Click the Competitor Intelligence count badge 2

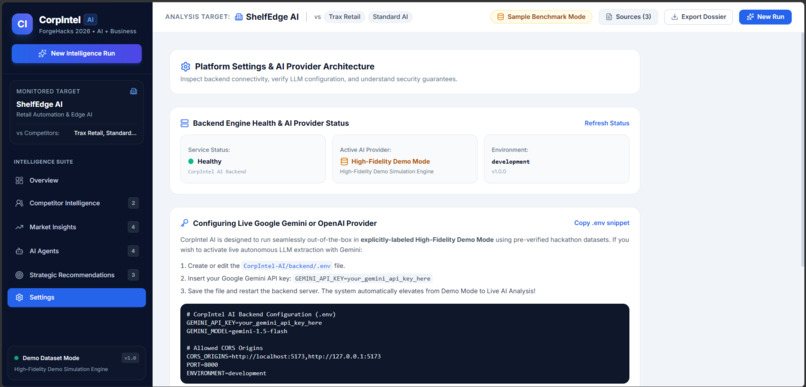coord(133,203)
